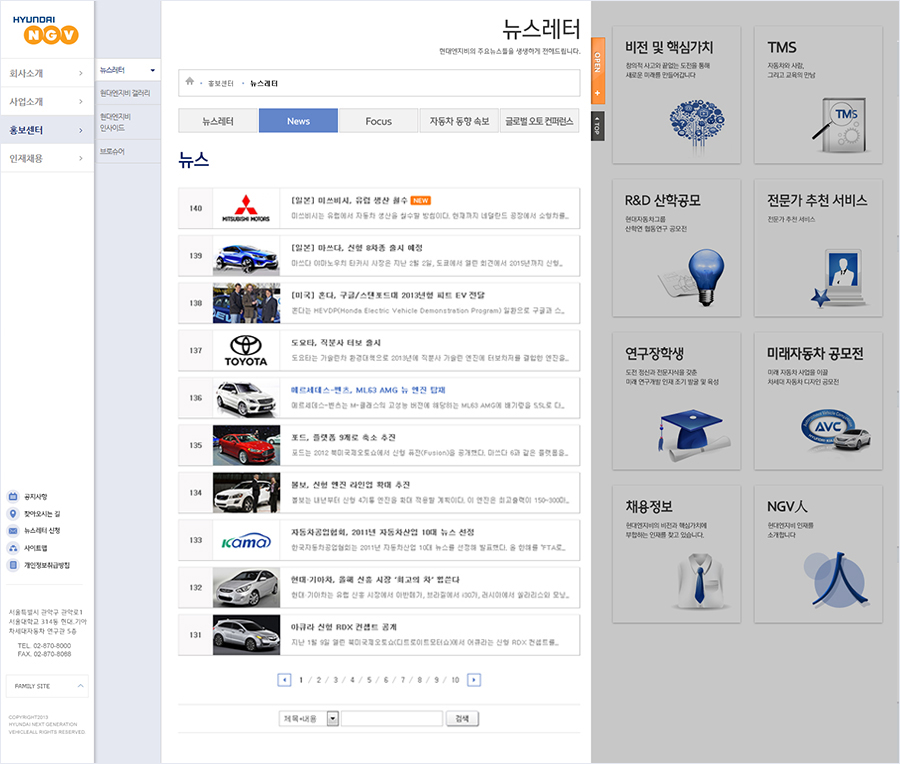Screen dimensions: 900x764
Task: Open the FAMILY SITE dropdown
Action: tap(48, 686)
